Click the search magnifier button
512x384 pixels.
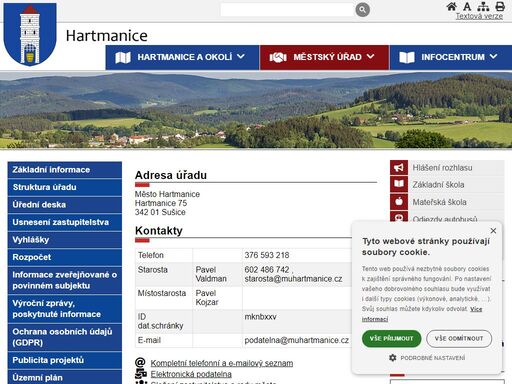[x=363, y=10]
